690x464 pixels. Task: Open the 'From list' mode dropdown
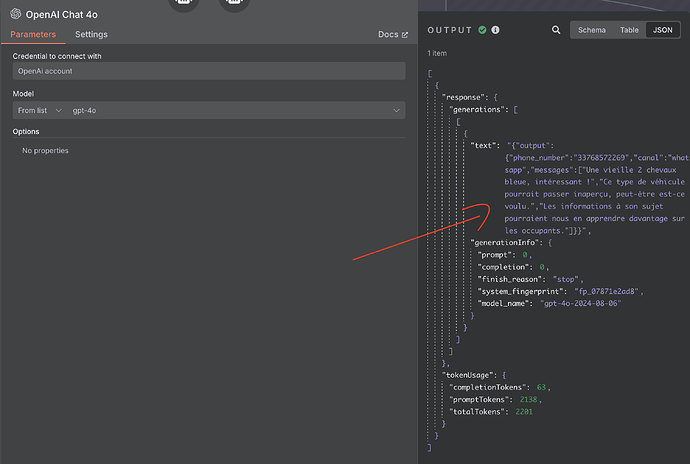click(x=40, y=110)
